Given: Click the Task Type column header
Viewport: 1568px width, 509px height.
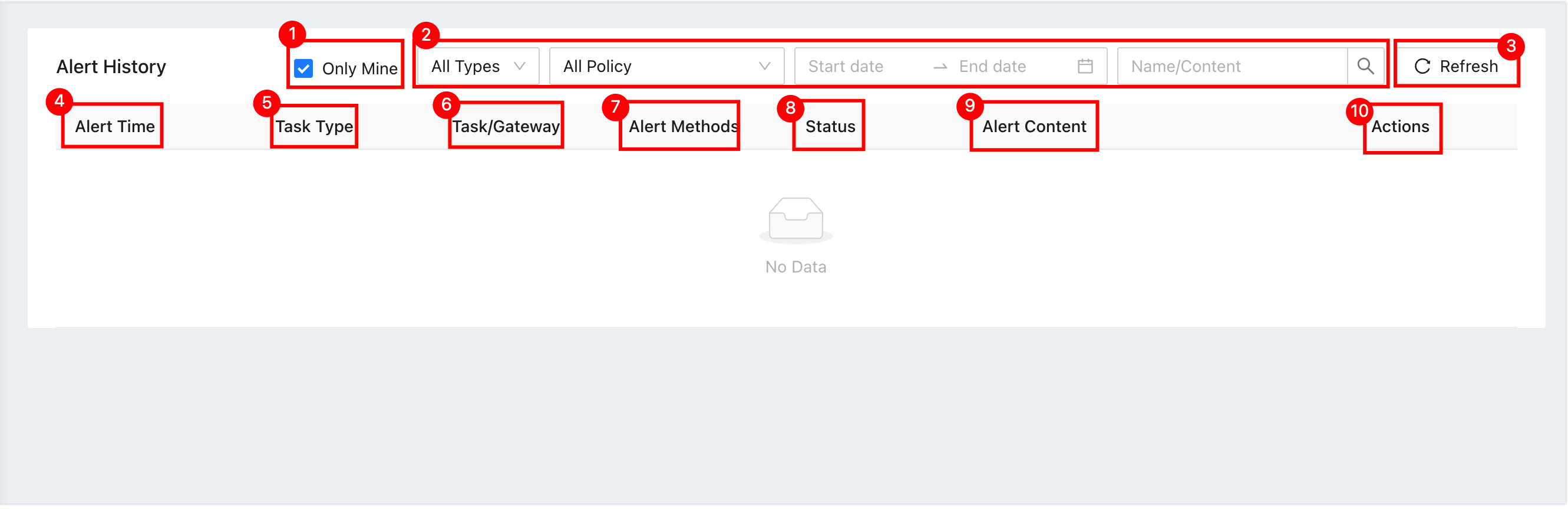Looking at the screenshot, I should tap(314, 126).
